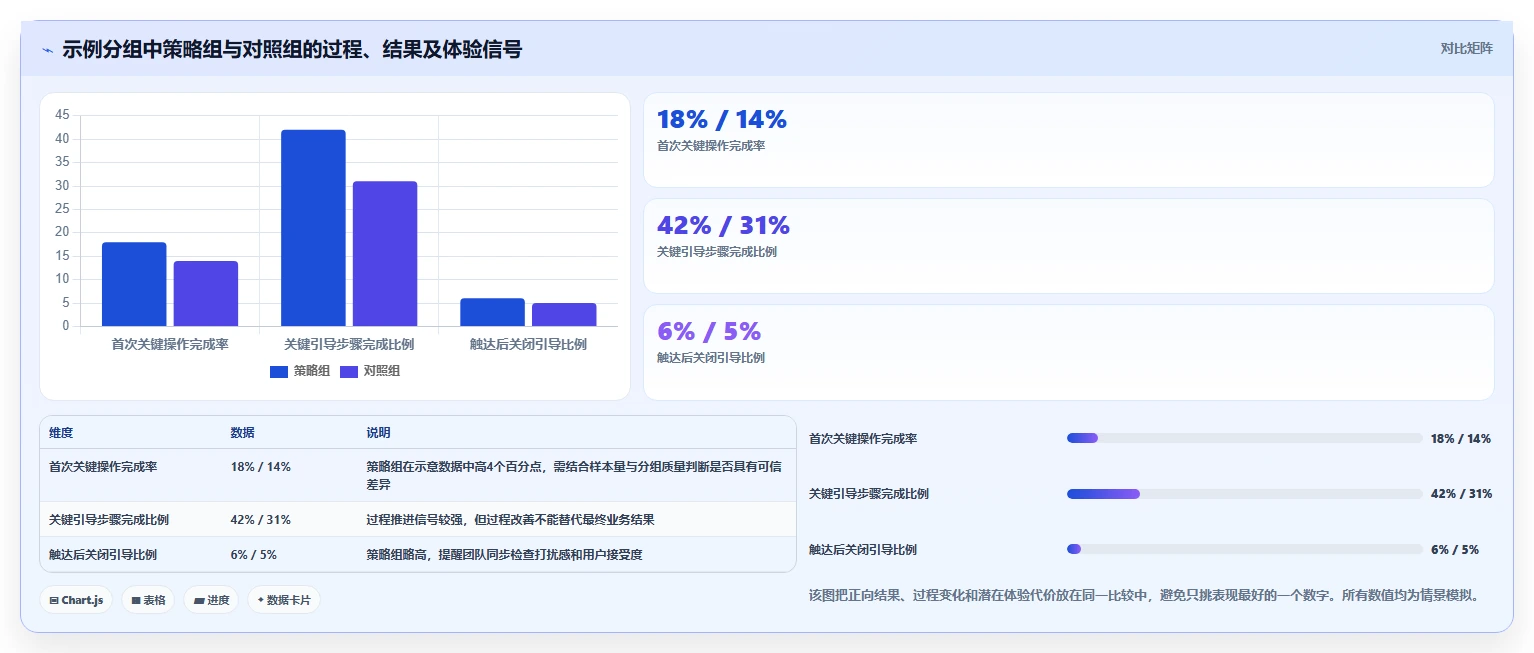The image size is (1534, 653).
Task: Click the chart x-axis label 关键引导步骤完成比例
Action: tap(349, 344)
